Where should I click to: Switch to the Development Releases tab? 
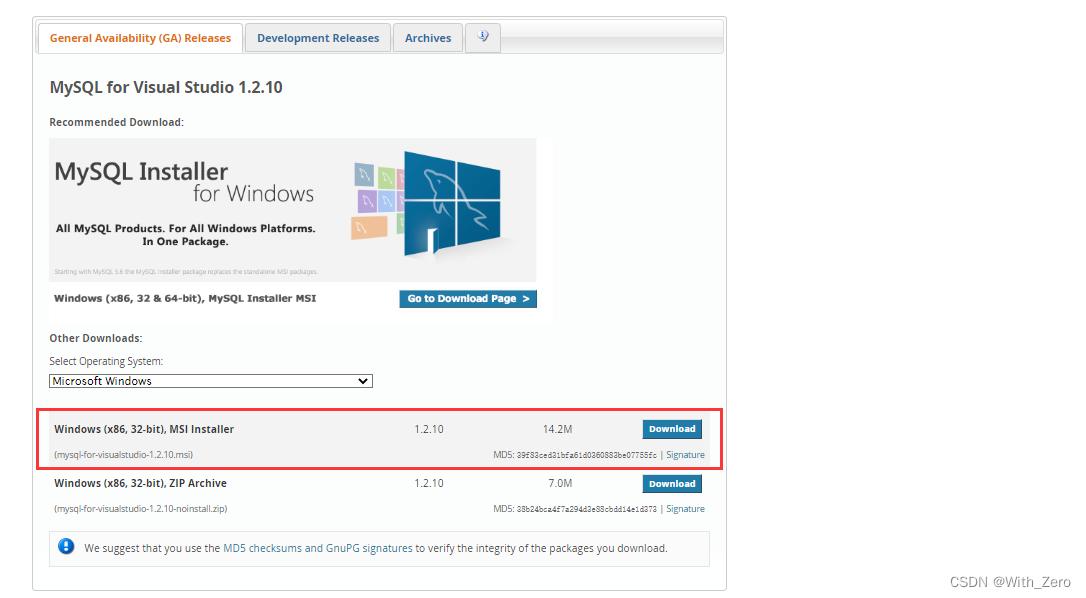click(x=318, y=38)
